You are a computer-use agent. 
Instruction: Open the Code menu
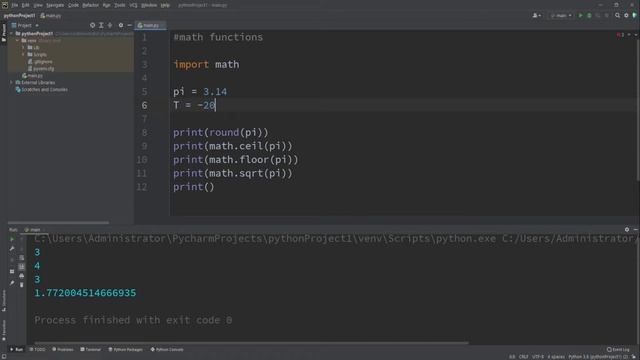tap(73, 5)
